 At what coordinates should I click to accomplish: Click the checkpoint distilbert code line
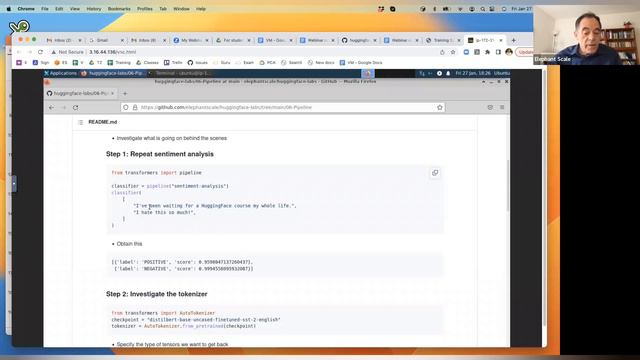(196, 320)
